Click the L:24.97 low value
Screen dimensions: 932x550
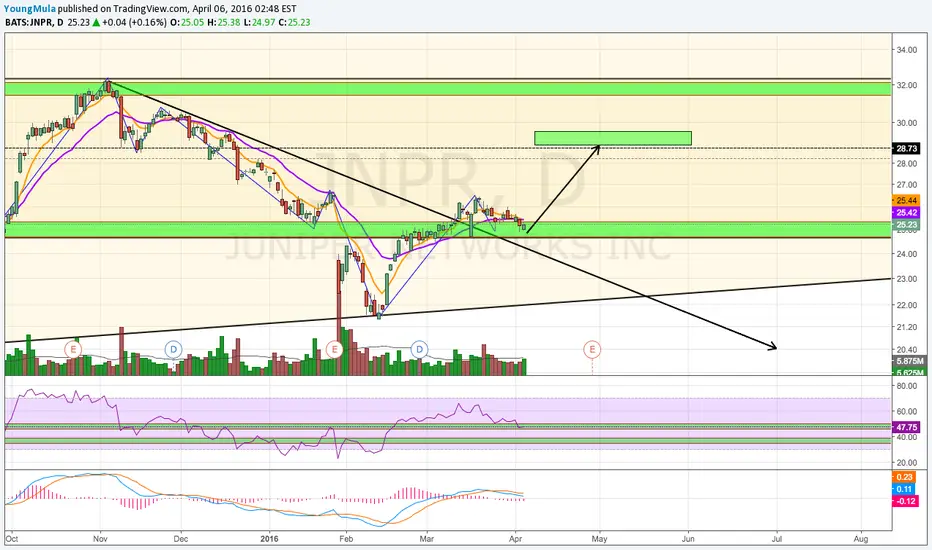click(259, 22)
